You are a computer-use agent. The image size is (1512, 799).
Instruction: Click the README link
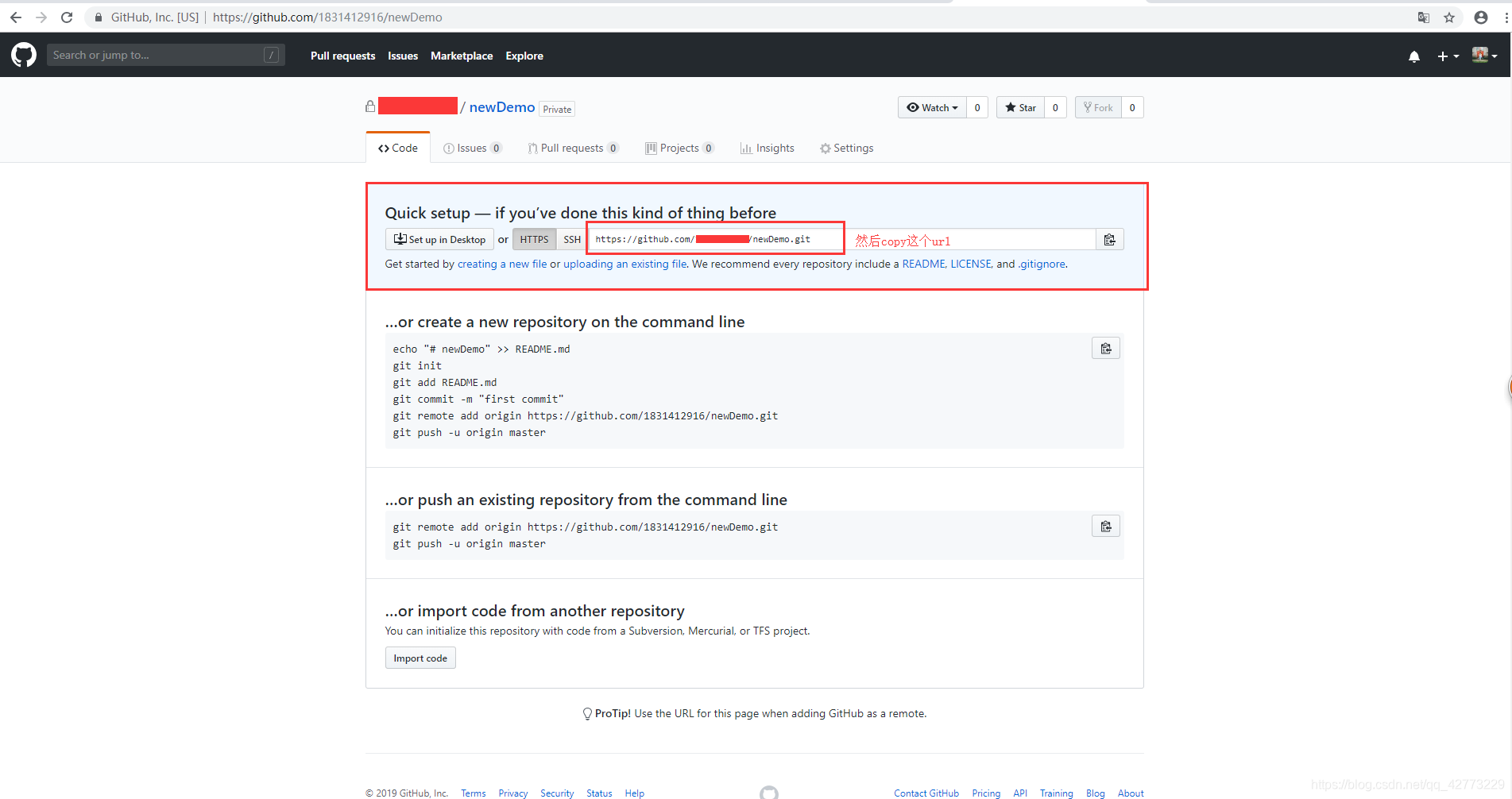tap(923, 264)
